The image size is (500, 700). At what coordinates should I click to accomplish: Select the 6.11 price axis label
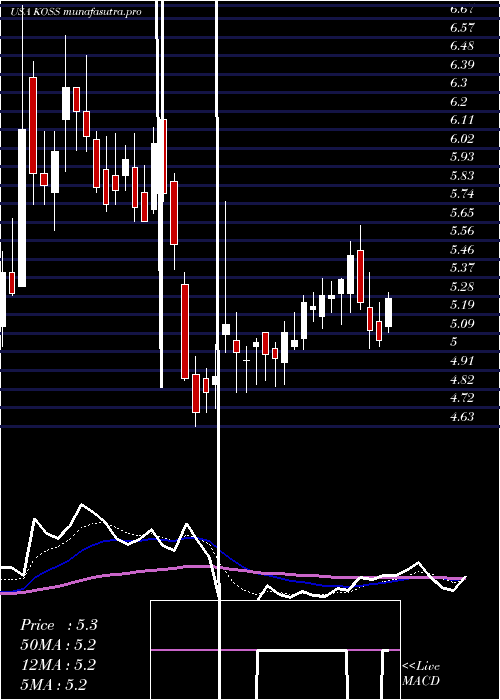click(462, 120)
